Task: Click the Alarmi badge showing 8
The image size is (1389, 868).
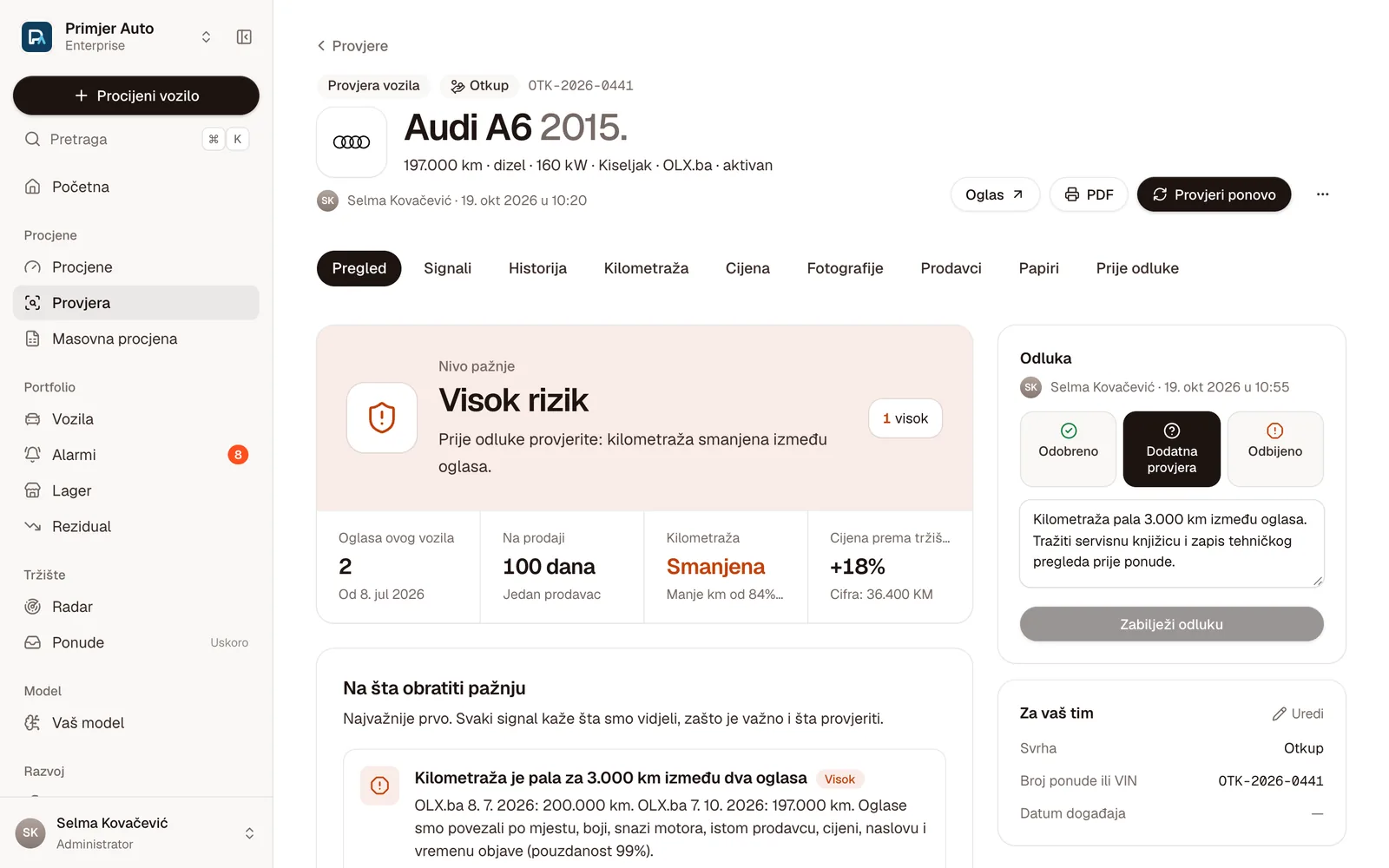Action: tap(238, 455)
